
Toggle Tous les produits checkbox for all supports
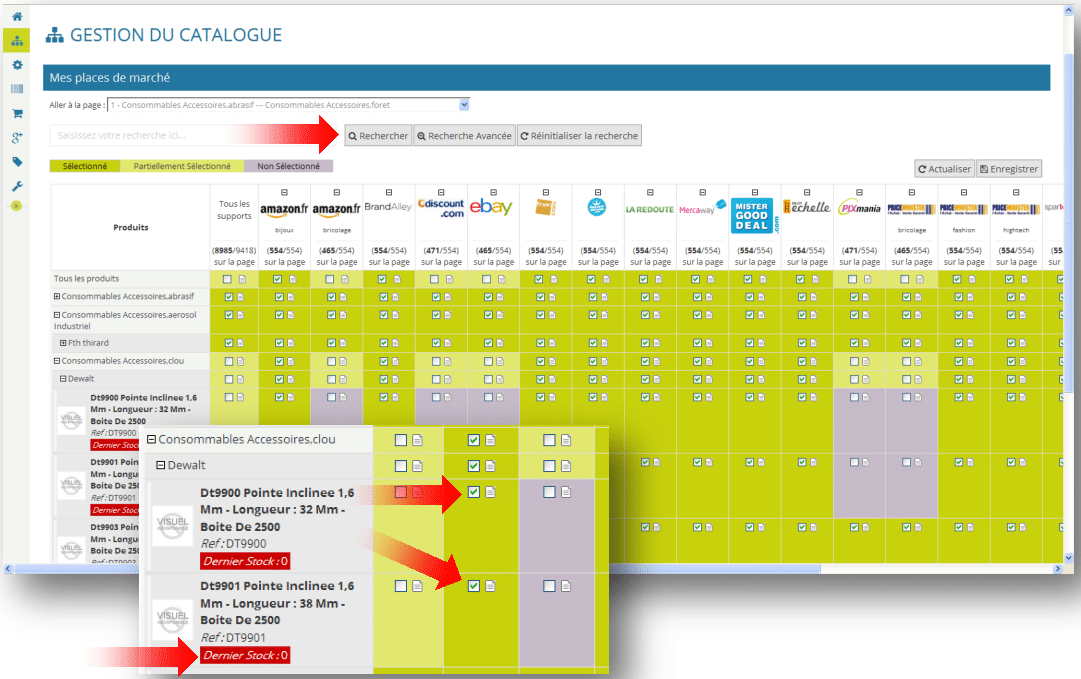tap(228, 279)
